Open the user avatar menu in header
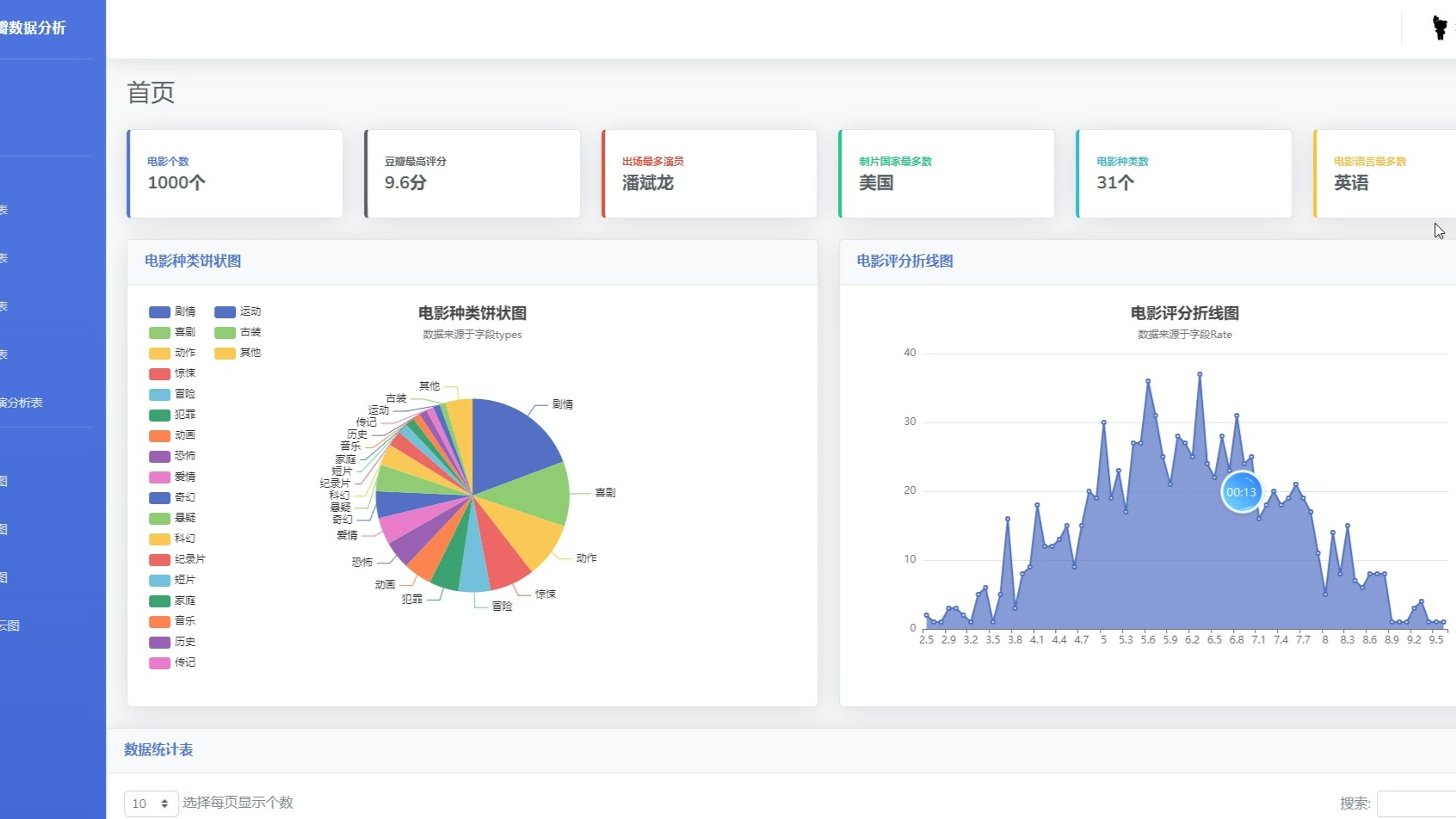Viewport: 1456px width, 819px height. click(x=1441, y=28)
